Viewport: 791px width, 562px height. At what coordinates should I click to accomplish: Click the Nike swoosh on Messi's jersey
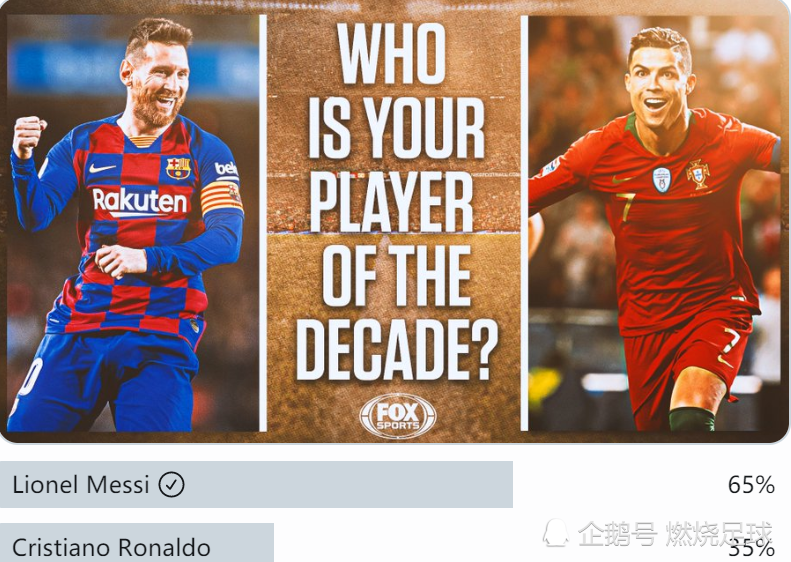pos(102,168)
